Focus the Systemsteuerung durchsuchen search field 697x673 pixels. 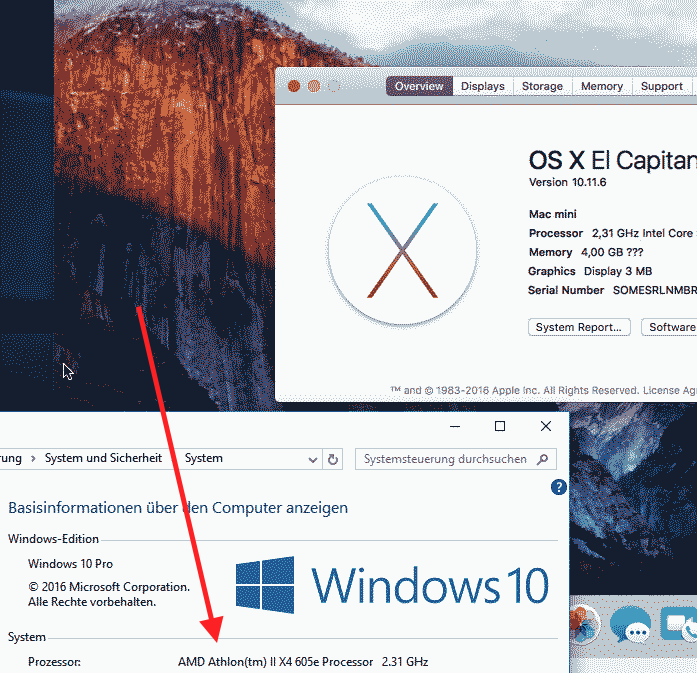pos(456,459)
